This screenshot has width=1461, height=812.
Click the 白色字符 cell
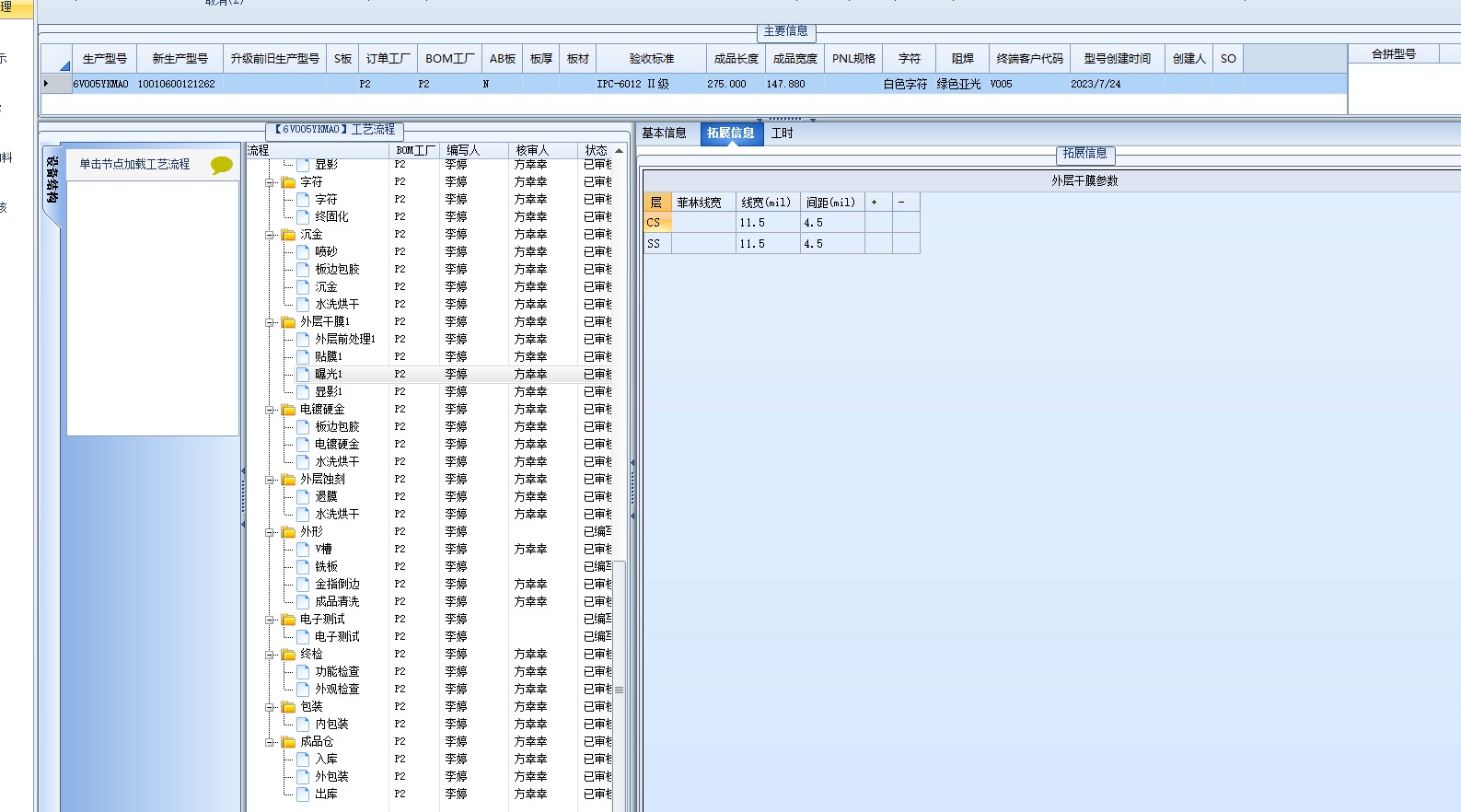[x=910, y=84]
